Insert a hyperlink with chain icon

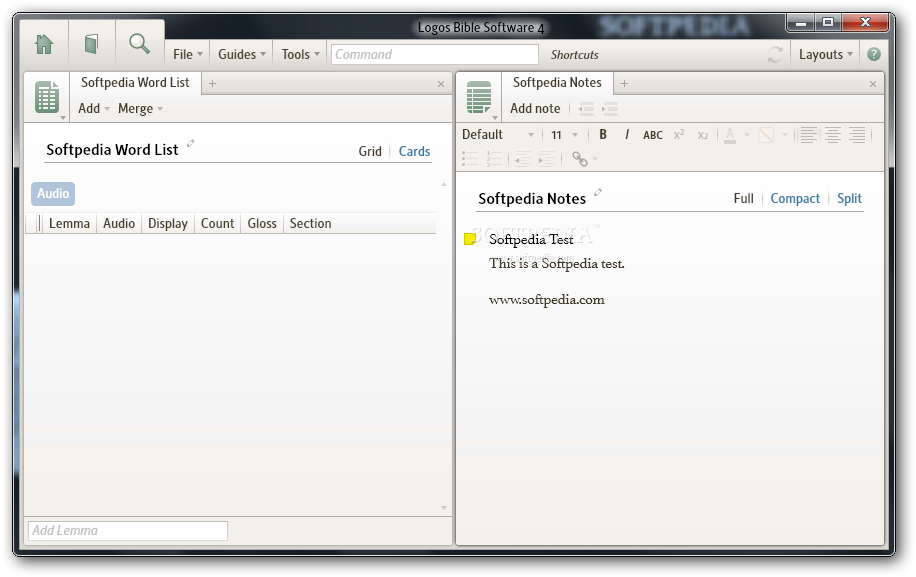click(580, 159)
